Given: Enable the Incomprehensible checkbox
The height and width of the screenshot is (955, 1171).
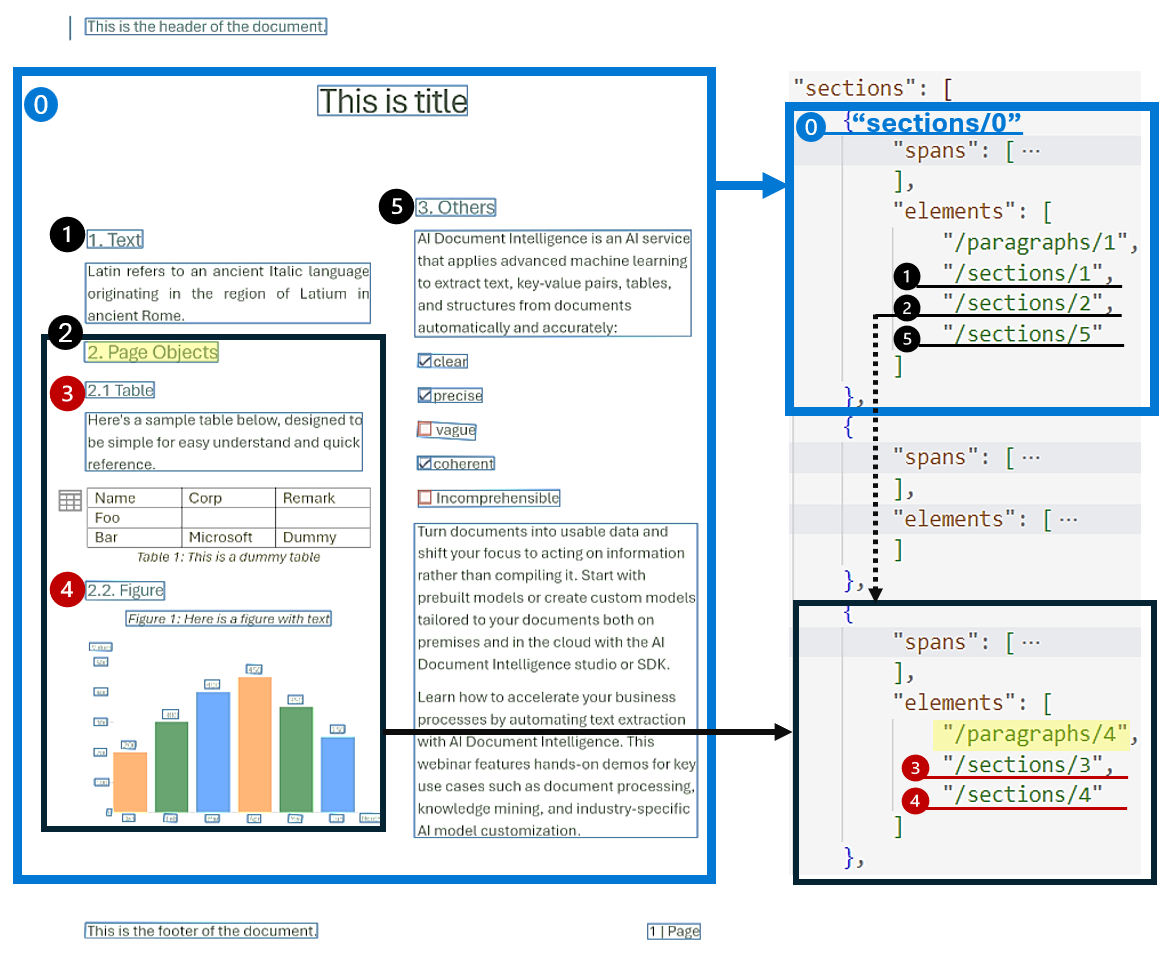Looking at the screenshot, I should [427, 497].
